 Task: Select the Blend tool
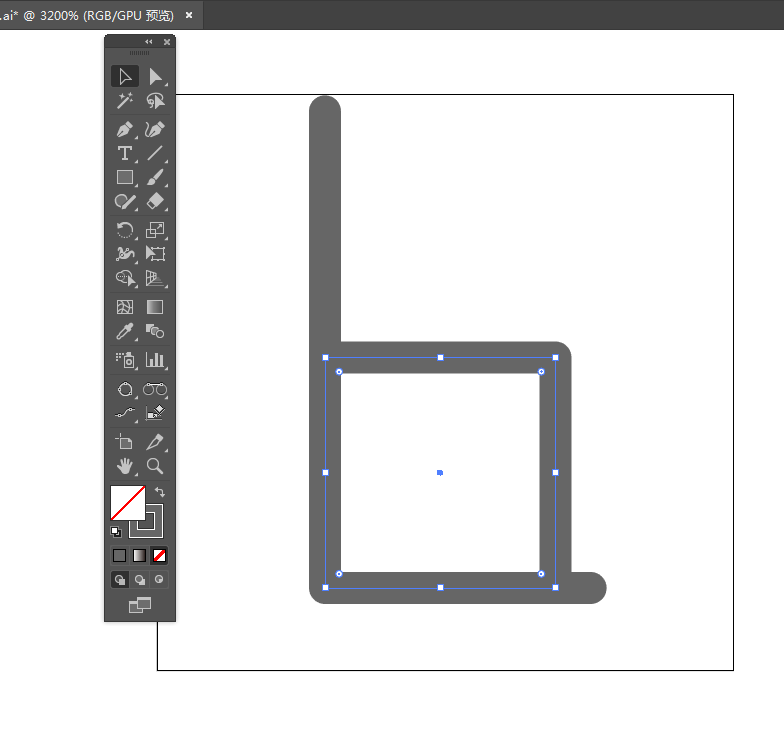[x=155, y=331]
